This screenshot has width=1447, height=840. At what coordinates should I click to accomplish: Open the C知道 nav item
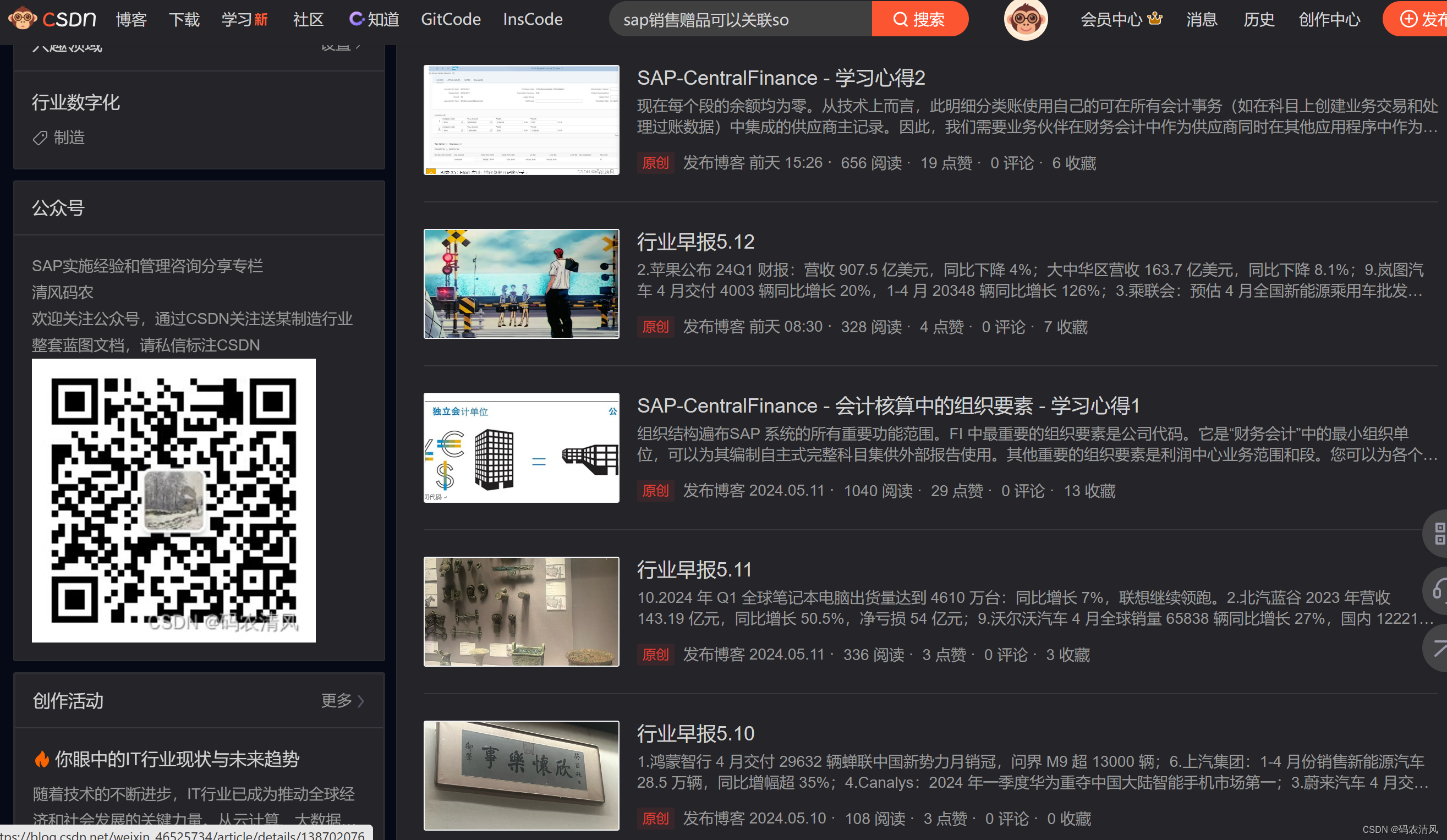coord(374,19)
